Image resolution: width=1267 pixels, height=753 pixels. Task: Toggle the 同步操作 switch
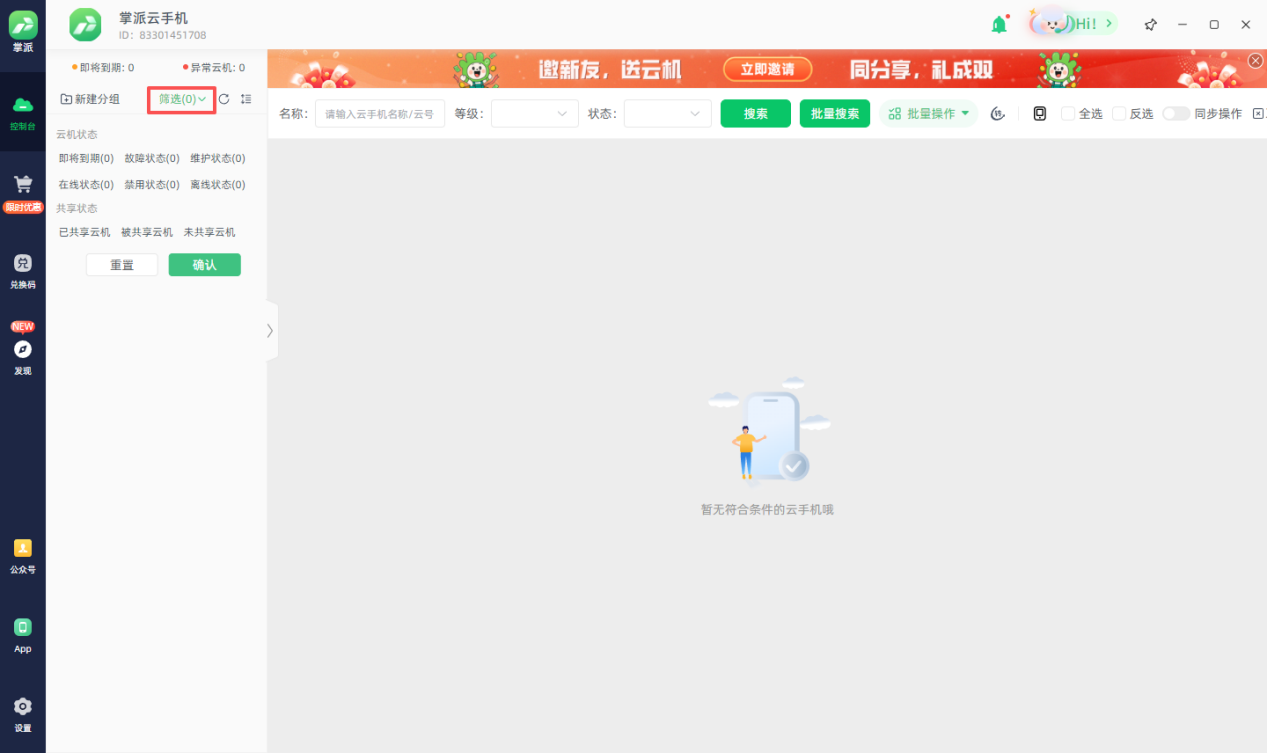click(x=1176, y=114)
